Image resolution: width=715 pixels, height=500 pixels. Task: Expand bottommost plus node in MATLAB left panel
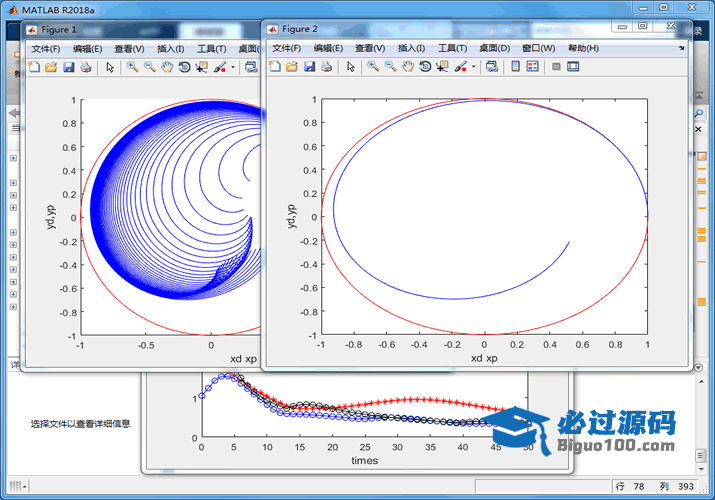pos(13,307)
